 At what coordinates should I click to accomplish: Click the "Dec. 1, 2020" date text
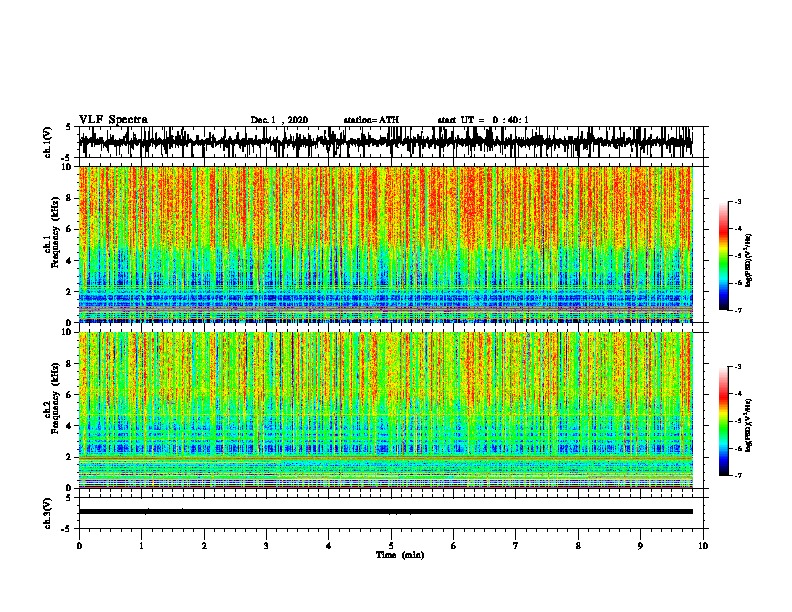(x=279, y=120)
